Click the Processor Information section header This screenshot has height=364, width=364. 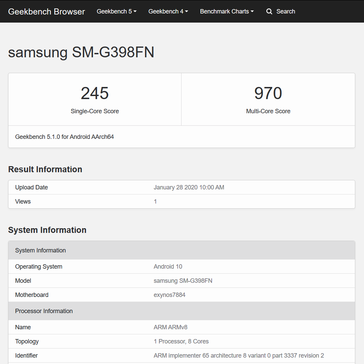182,311
